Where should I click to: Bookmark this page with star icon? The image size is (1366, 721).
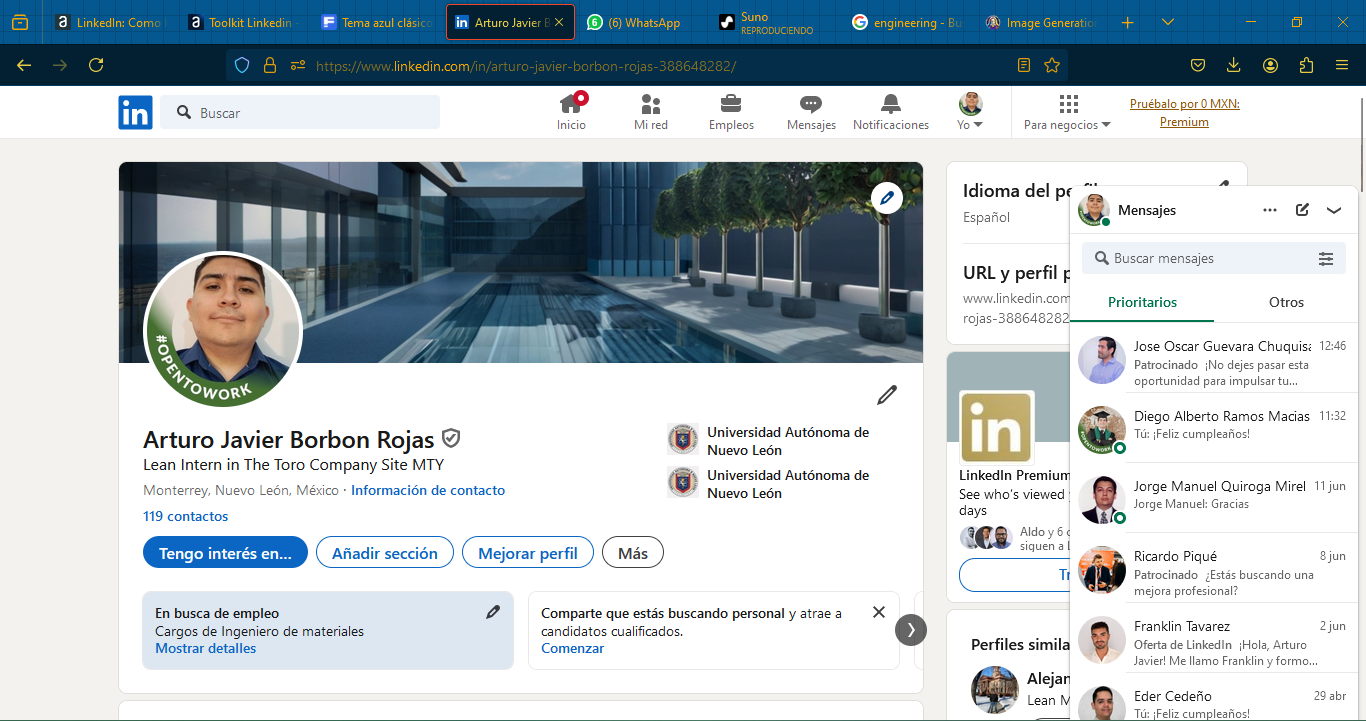pos(1052,65)
